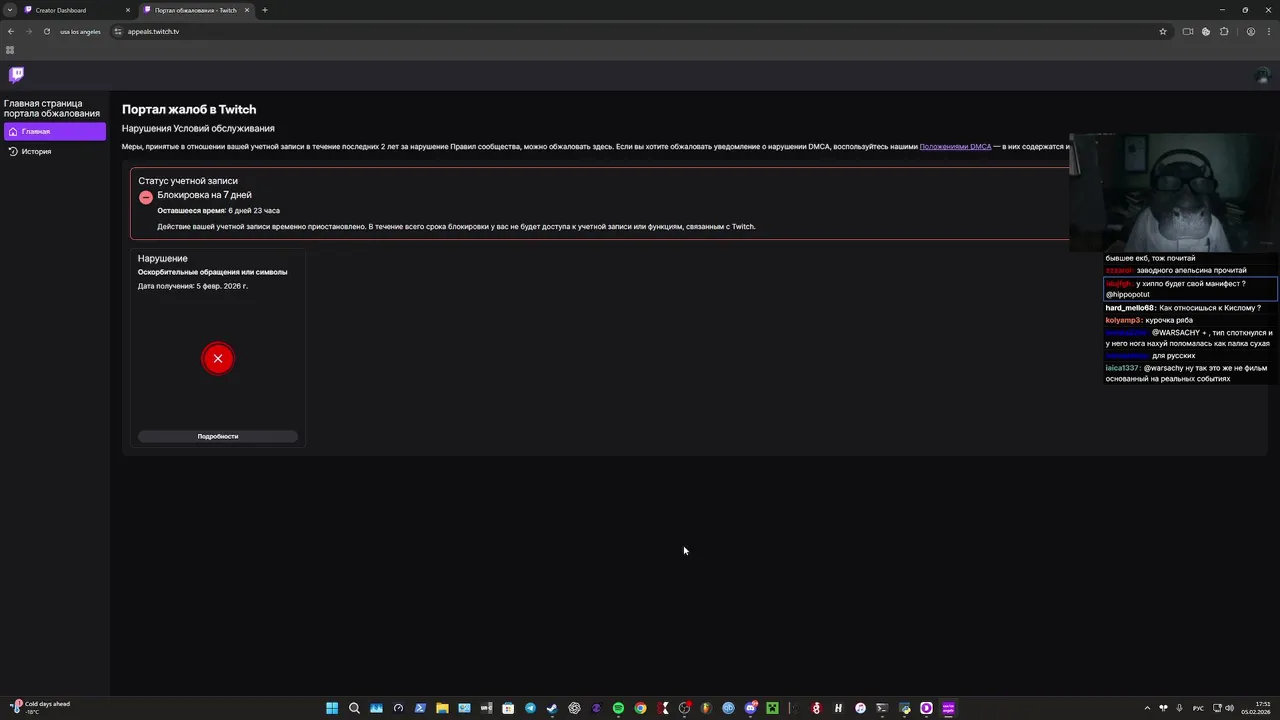Open Spotify from the taskbar
Viewport: 1280px width, 720px height.
click(x=618, y=708)
